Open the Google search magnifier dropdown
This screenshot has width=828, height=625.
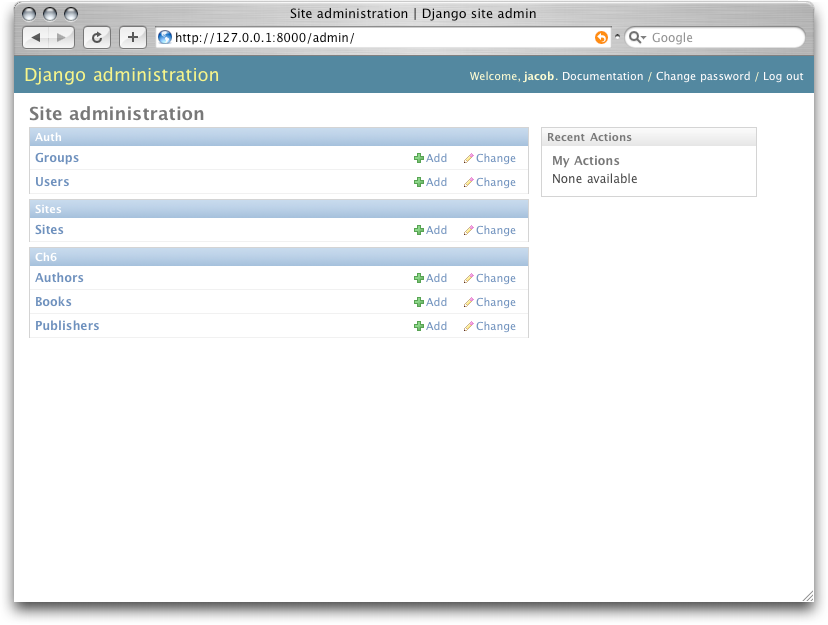click(x=638, y=37)
